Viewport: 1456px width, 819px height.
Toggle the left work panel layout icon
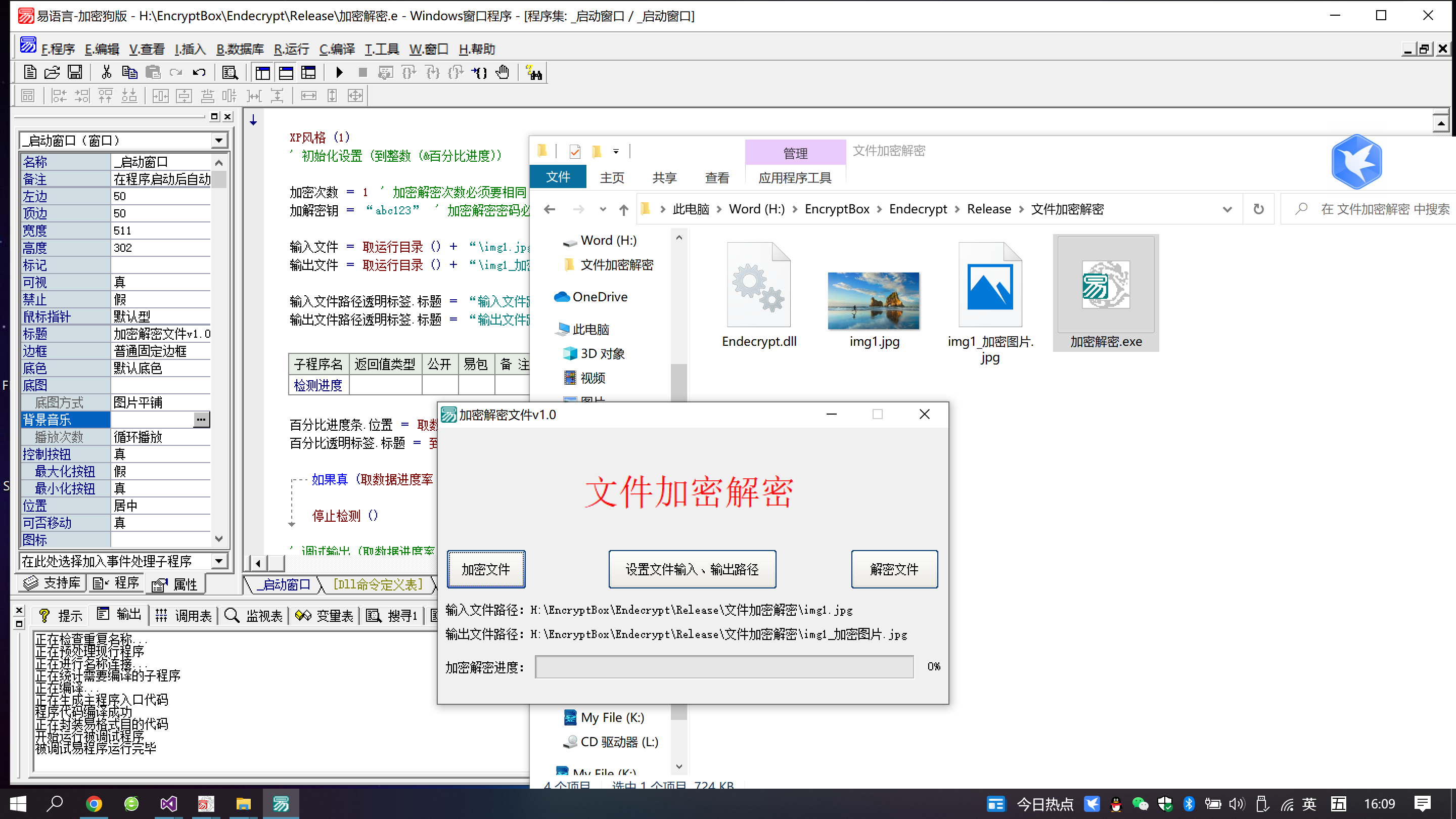click(x=263, y=73)
